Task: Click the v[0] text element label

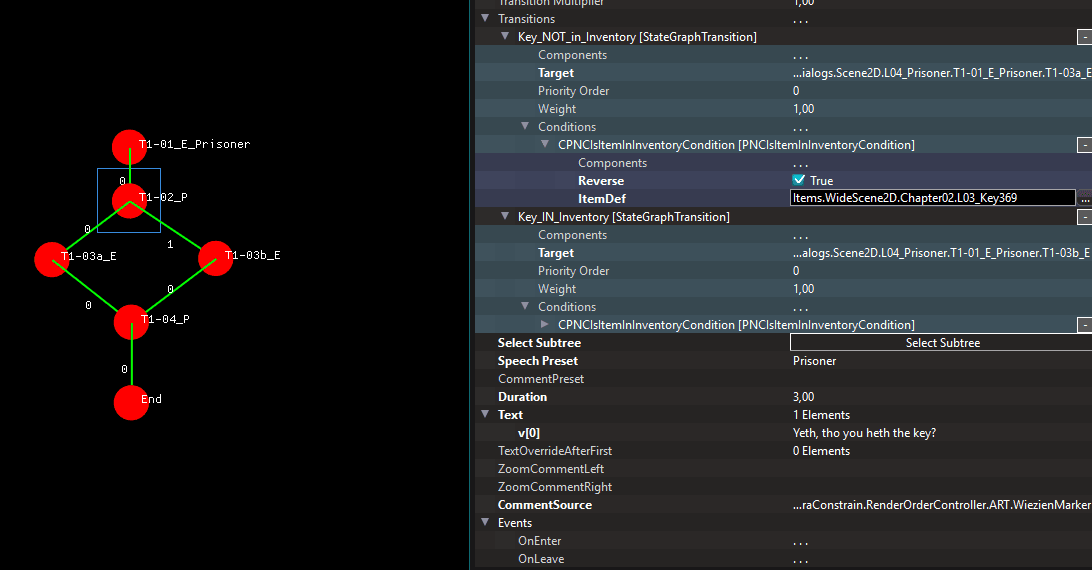Action: pyautogui.click(x=529, y=433)
